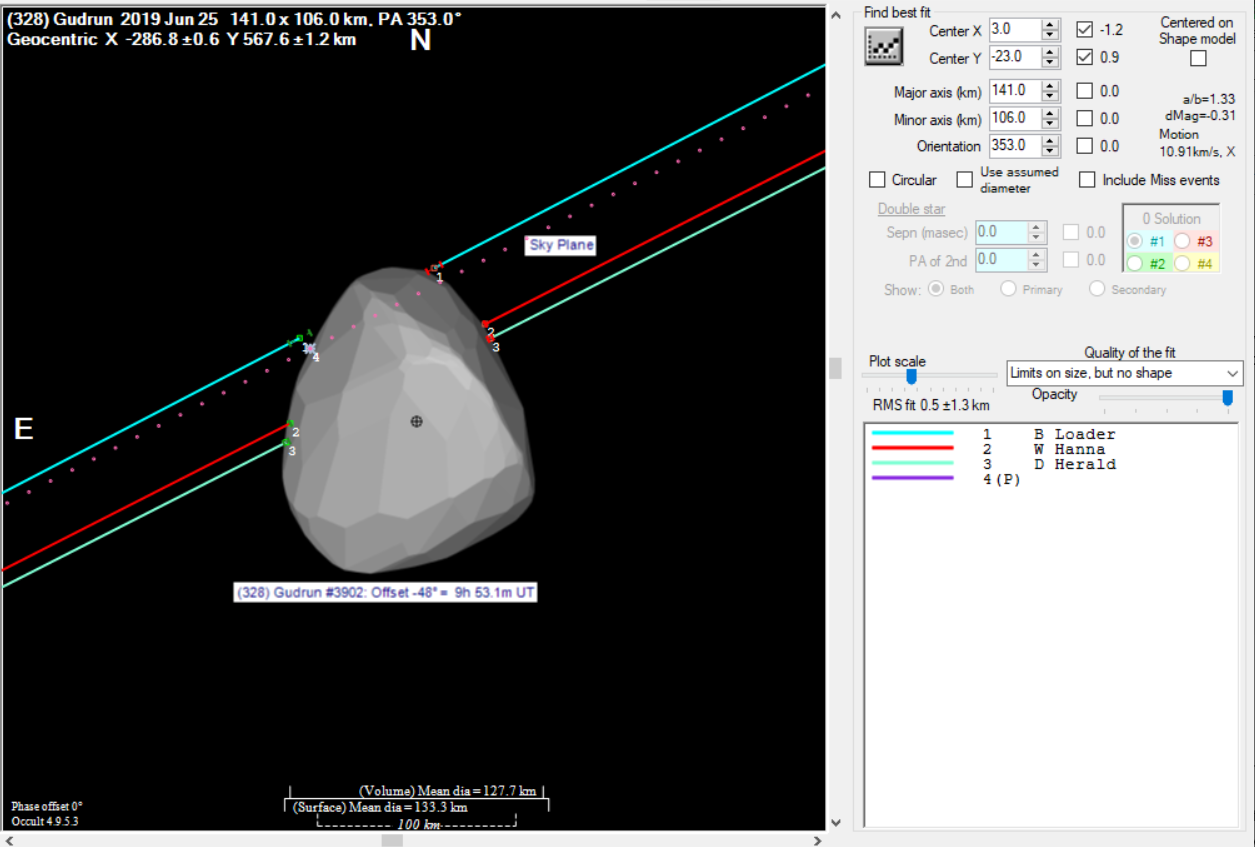This screenshot has height=847, width=1255.
Task: Enable the Circular checkbox
Action: pos(877,180)
